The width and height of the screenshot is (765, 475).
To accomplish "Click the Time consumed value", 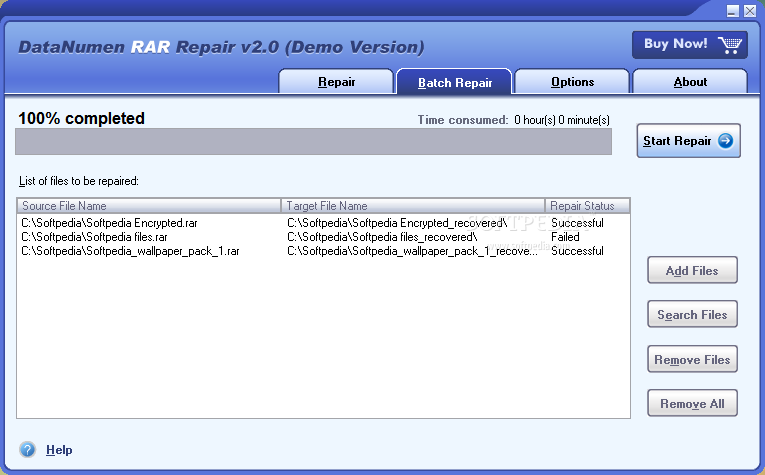I will point(562,120).
